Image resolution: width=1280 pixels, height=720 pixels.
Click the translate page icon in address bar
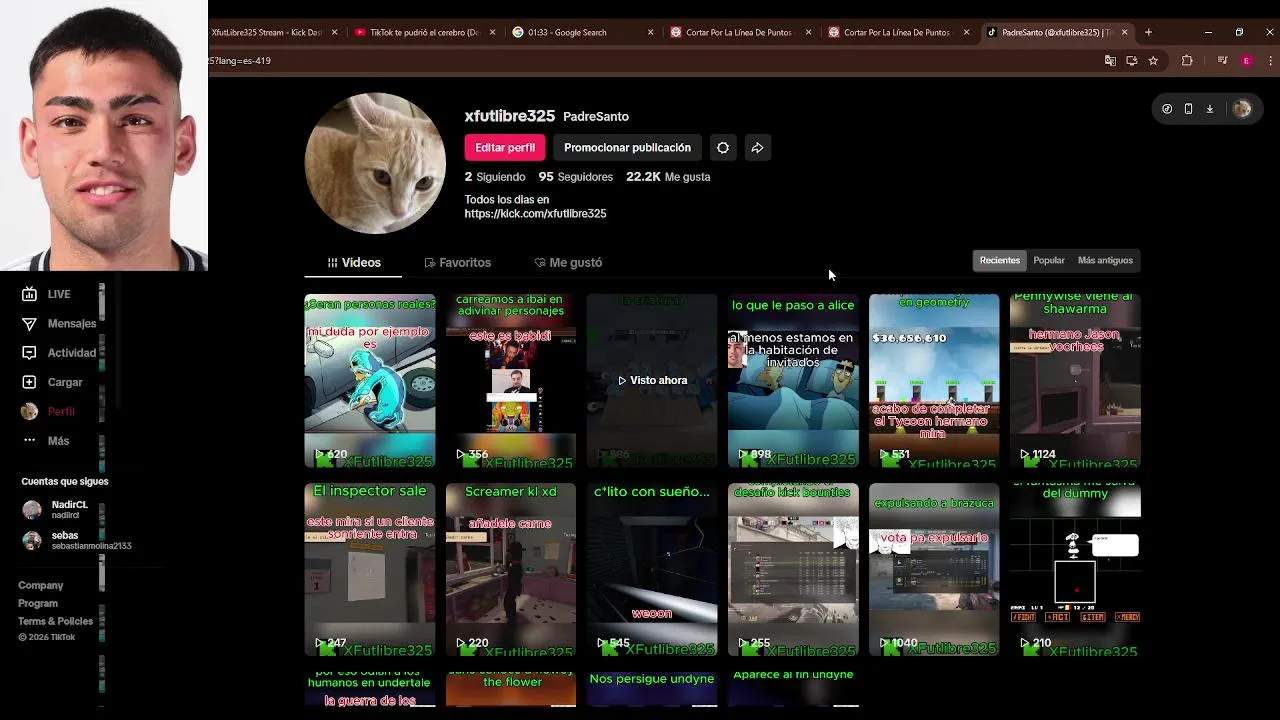pos(1110,61)
